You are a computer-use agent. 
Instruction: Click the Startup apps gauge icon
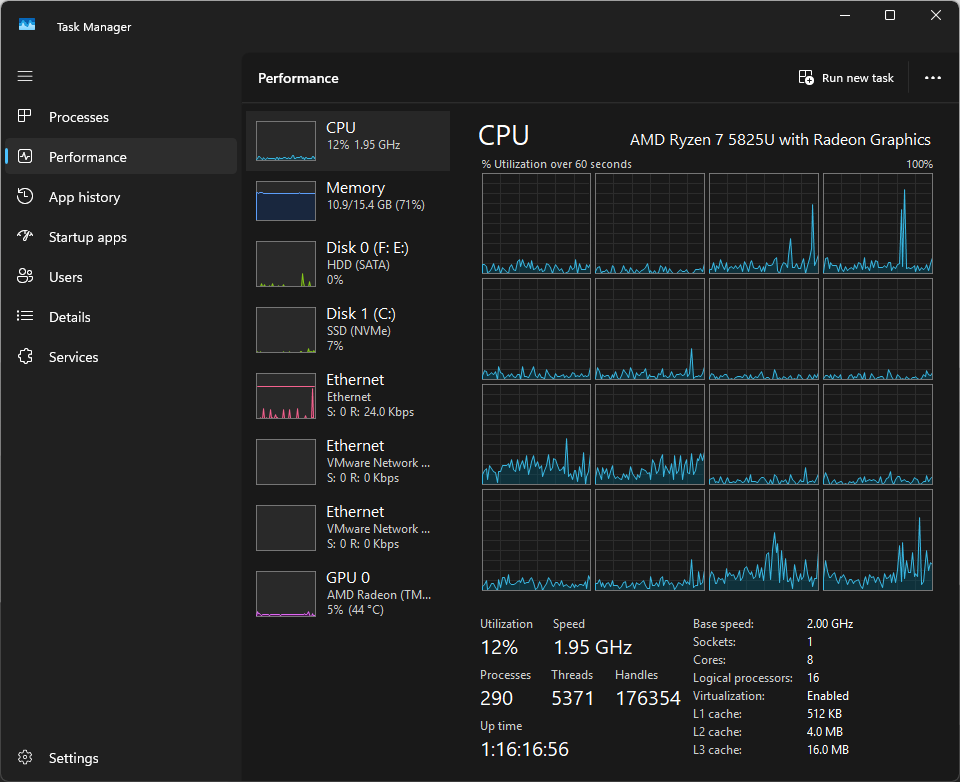[x=25, y=236]
